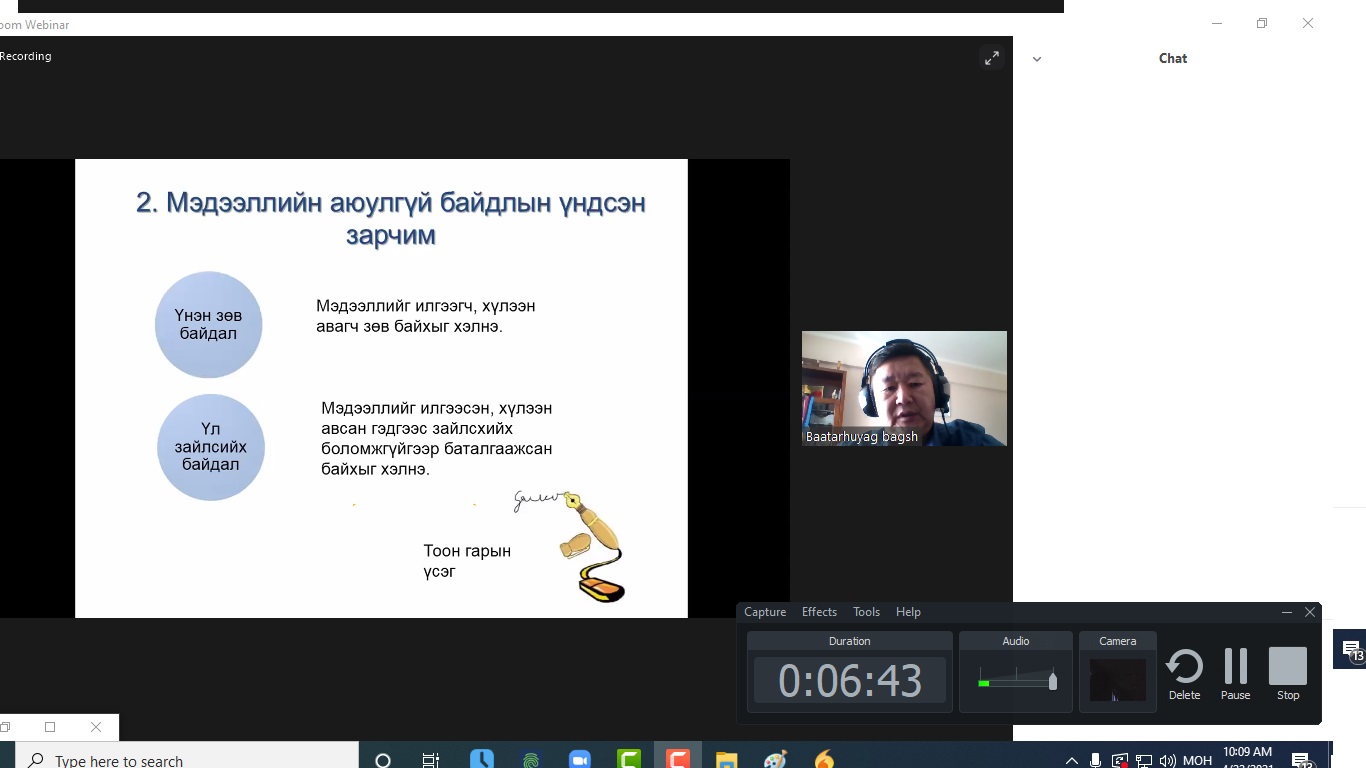Enter full screen view of webinar

[x=991, y=58]
